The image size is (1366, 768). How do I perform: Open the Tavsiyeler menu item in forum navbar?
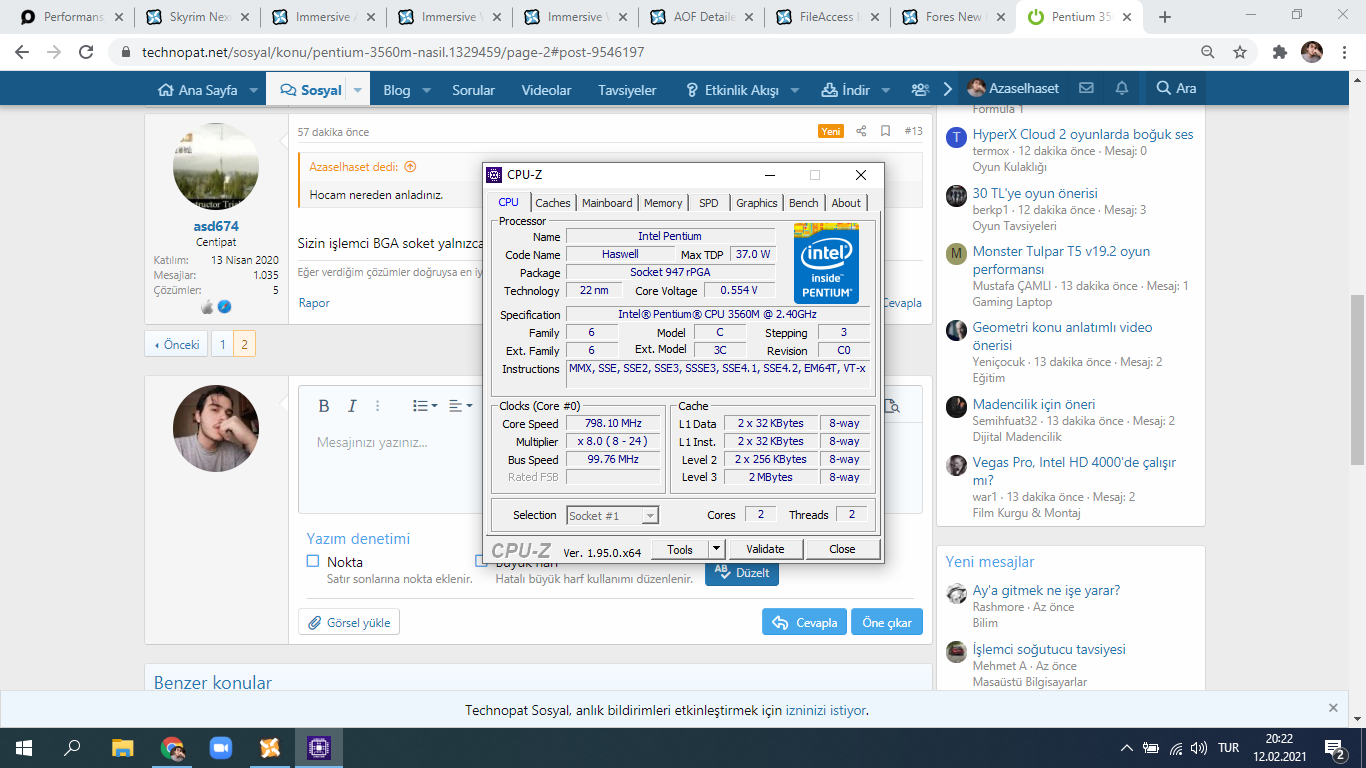coord(627,90)
